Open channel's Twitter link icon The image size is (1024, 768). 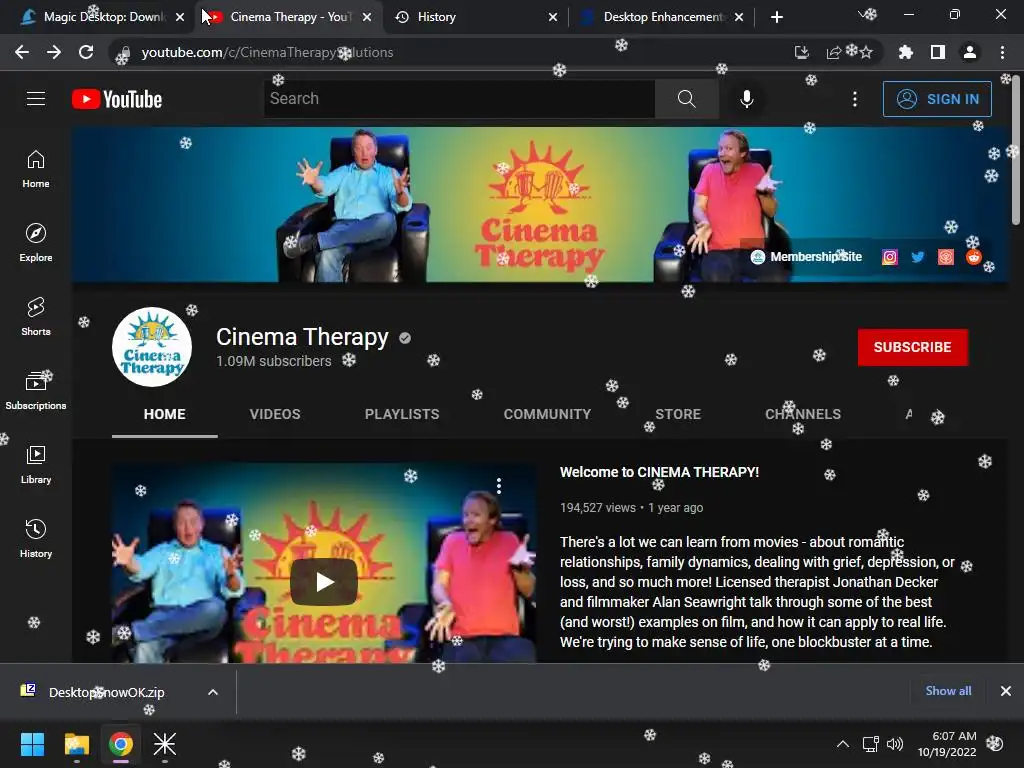coord(918,257)
